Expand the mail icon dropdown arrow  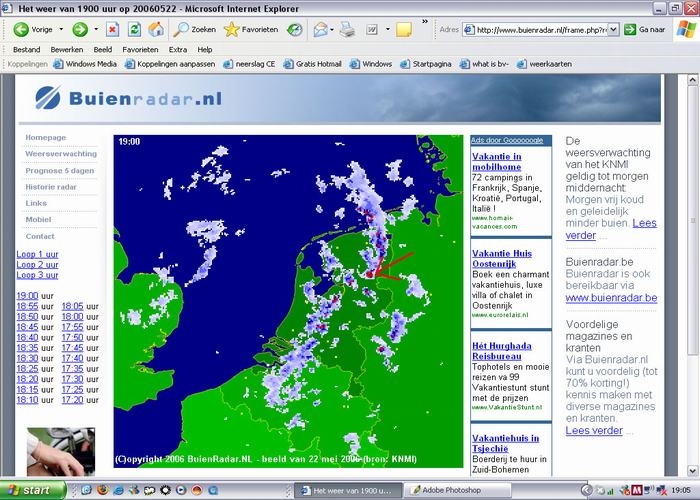click(x=332, y=29)
